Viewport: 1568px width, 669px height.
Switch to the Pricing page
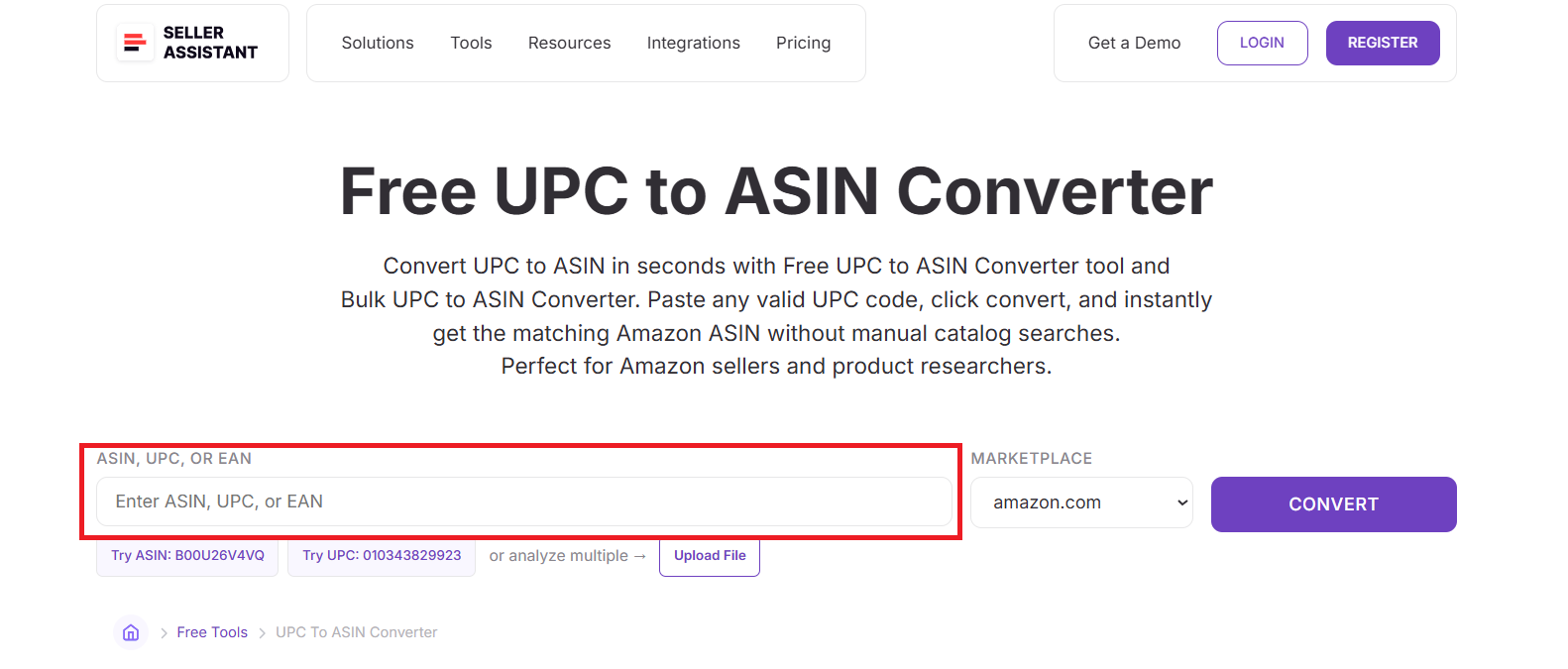tap(803, 43)
